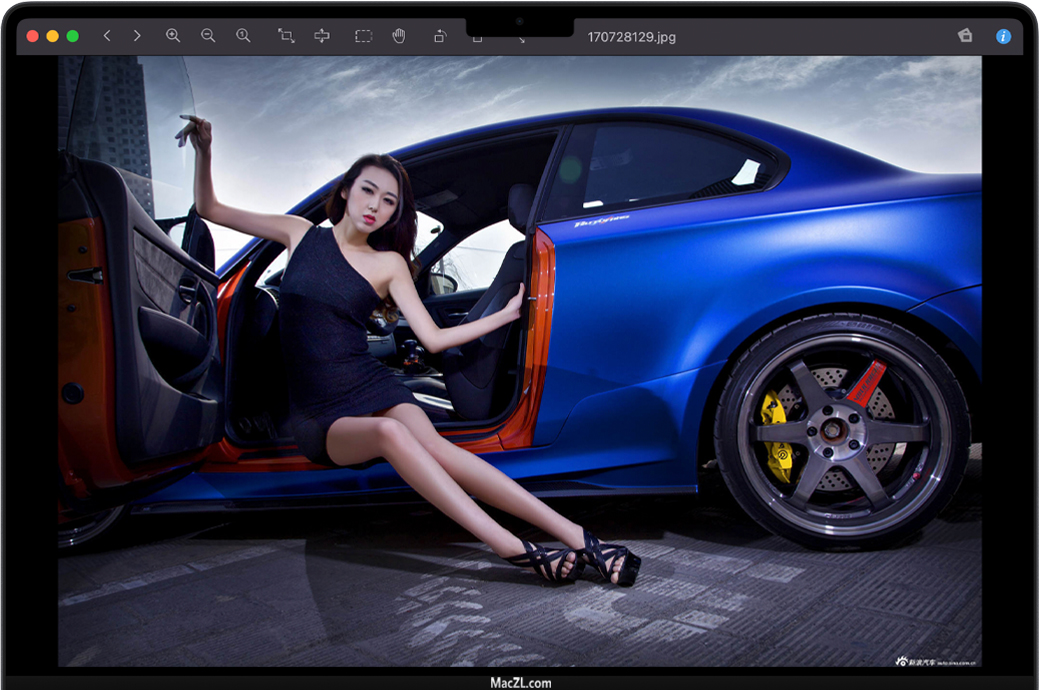Screen dimensions: 1040x690
Task: Open the eraser-shaped tool at top right
Action: pyautogui.click(x=965, y=36)
